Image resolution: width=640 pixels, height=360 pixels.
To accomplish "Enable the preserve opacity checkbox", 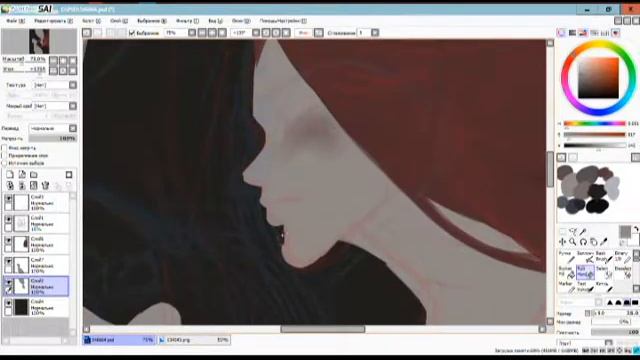I will pyautogui.click(x=4, y=148).
